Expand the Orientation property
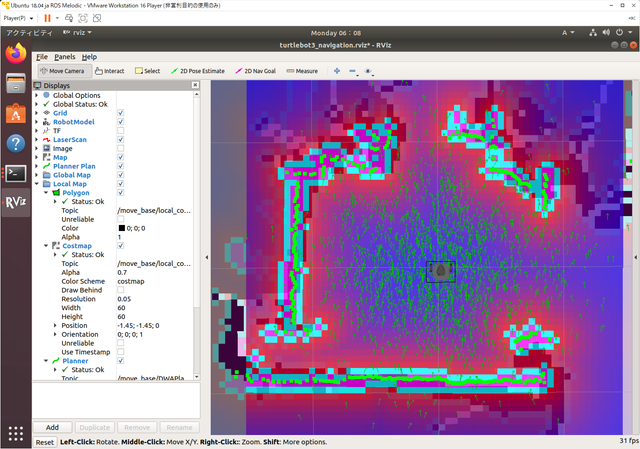 tap(55, 334)
